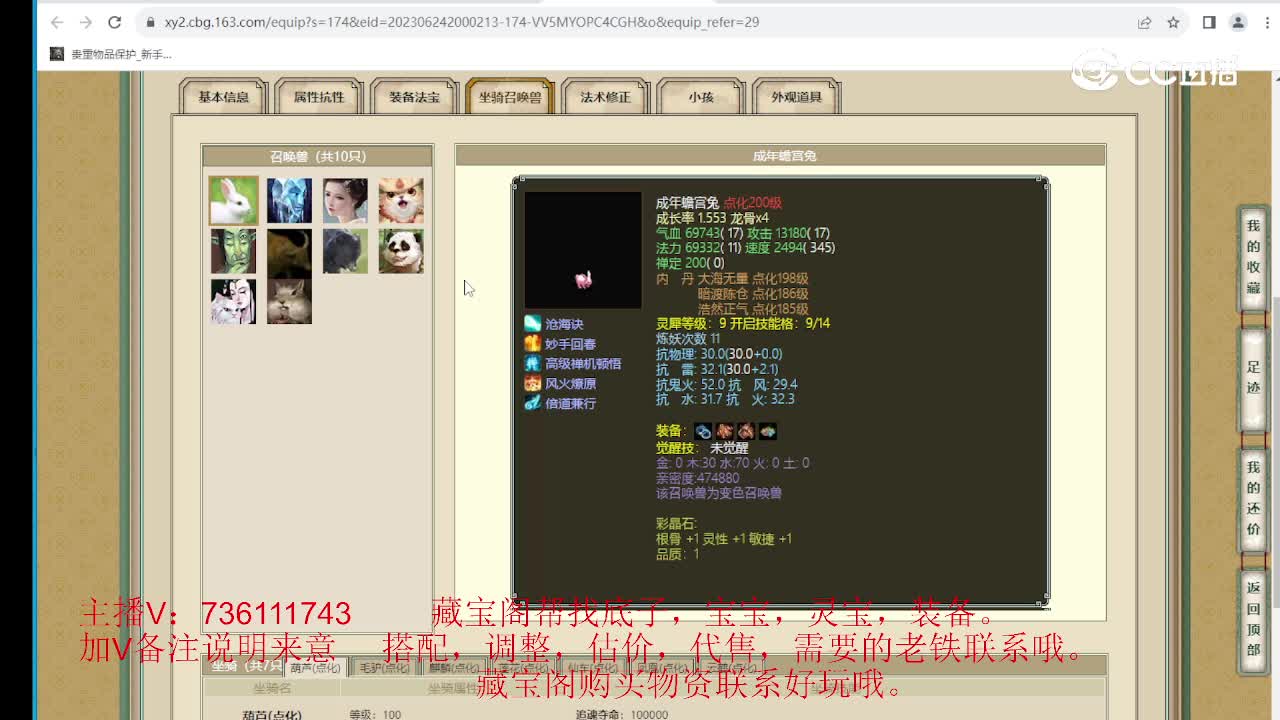
Task: Select the orange fluffy cat summon pet
Action: pos(401,201)
